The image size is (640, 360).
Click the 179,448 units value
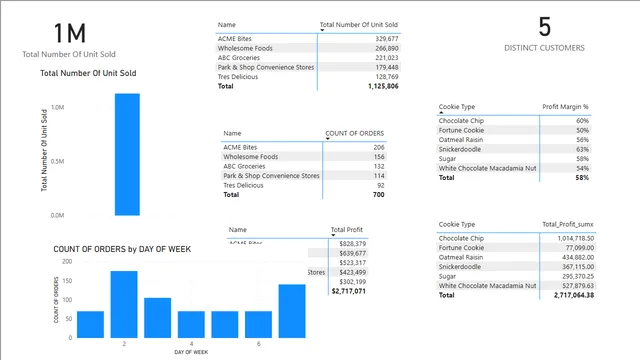pos(387,67)
